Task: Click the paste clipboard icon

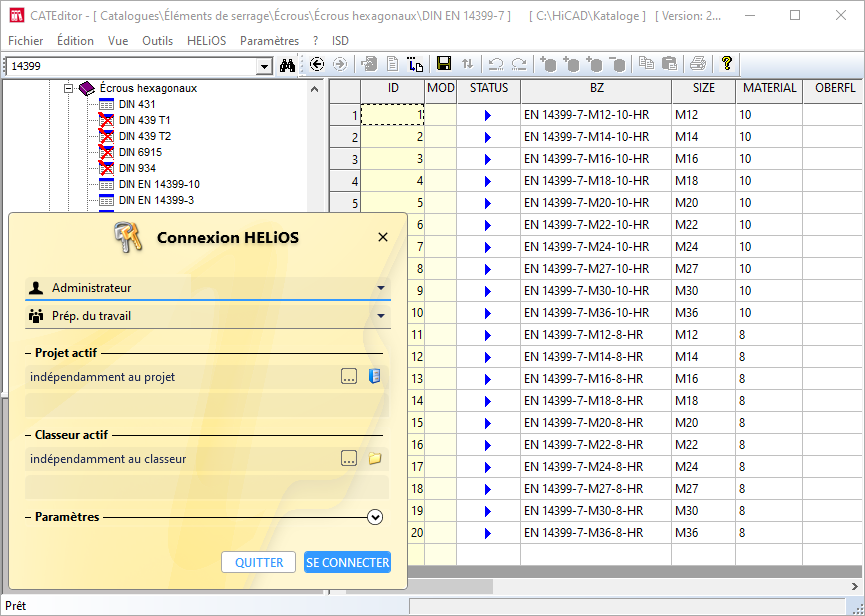Action: [669, 64]
